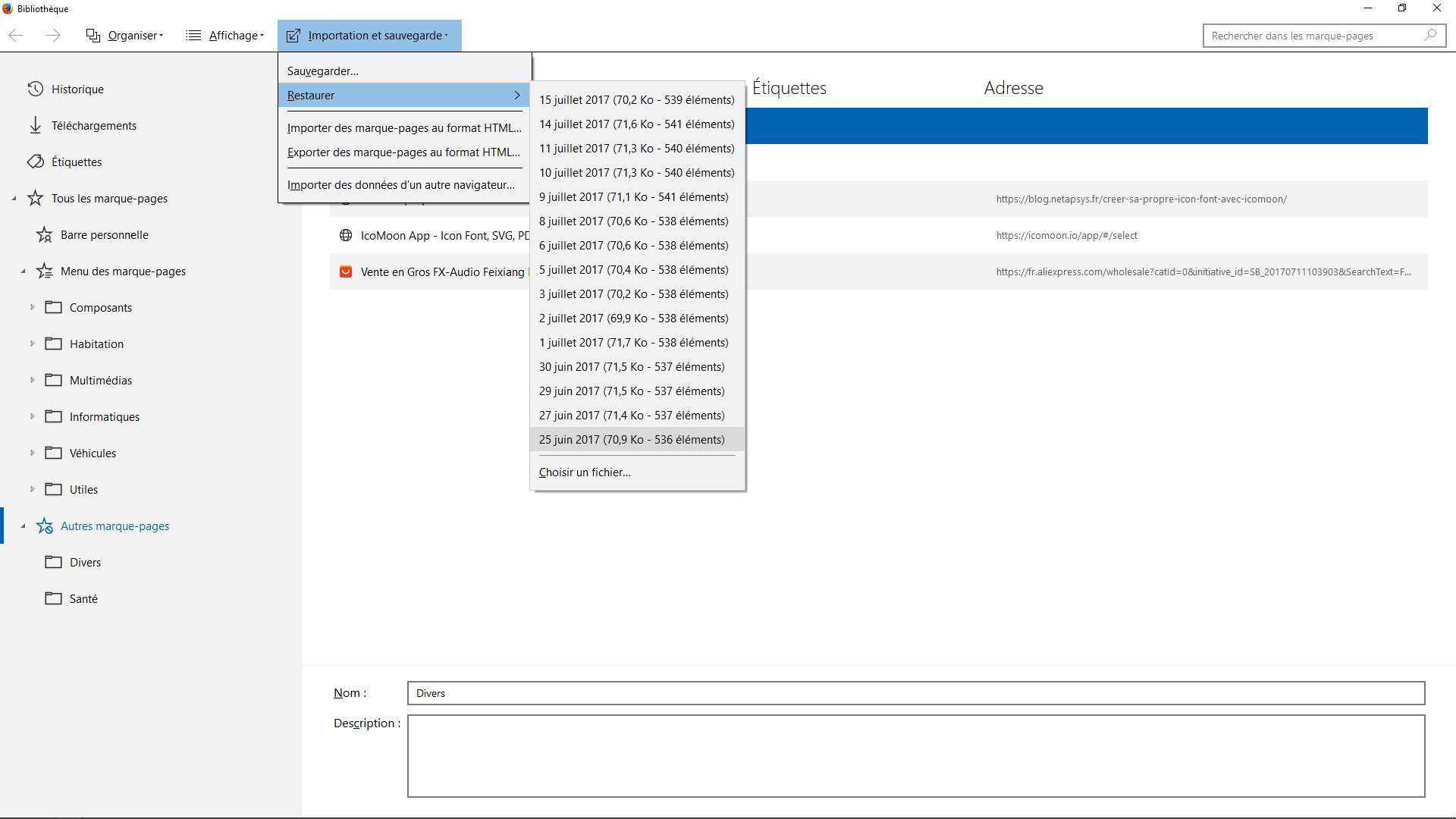Select the icomoon.io/app address row
Screen dimensions: 1456x819
1066,235
